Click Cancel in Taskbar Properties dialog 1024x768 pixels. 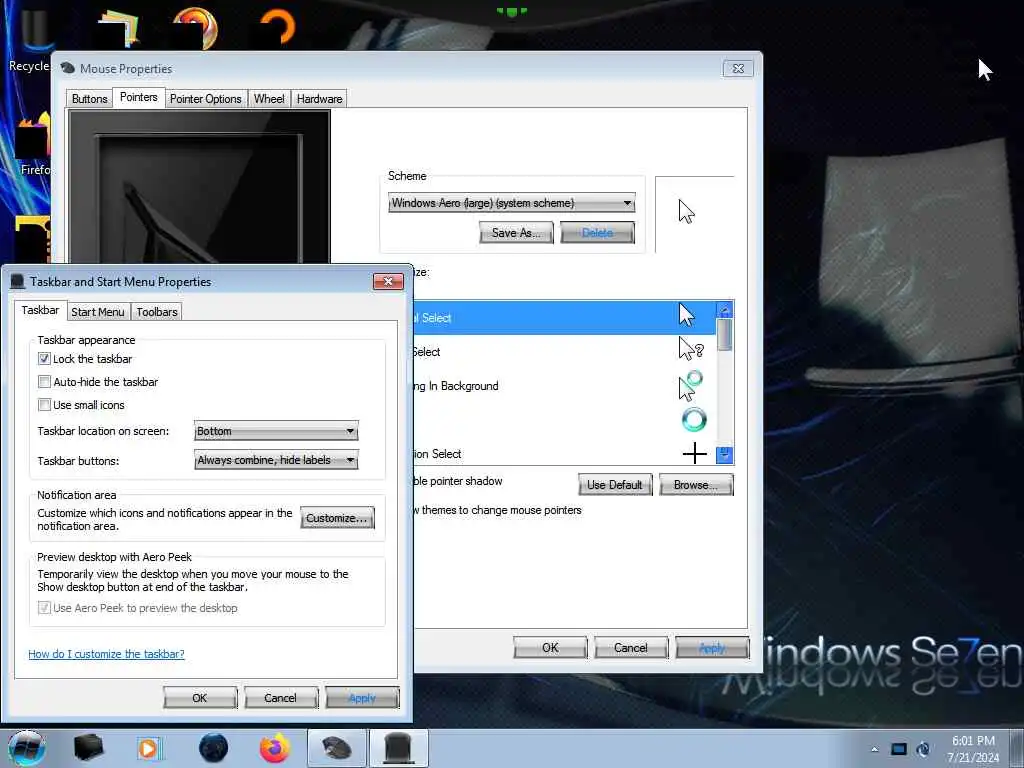[x=281, y=698]
